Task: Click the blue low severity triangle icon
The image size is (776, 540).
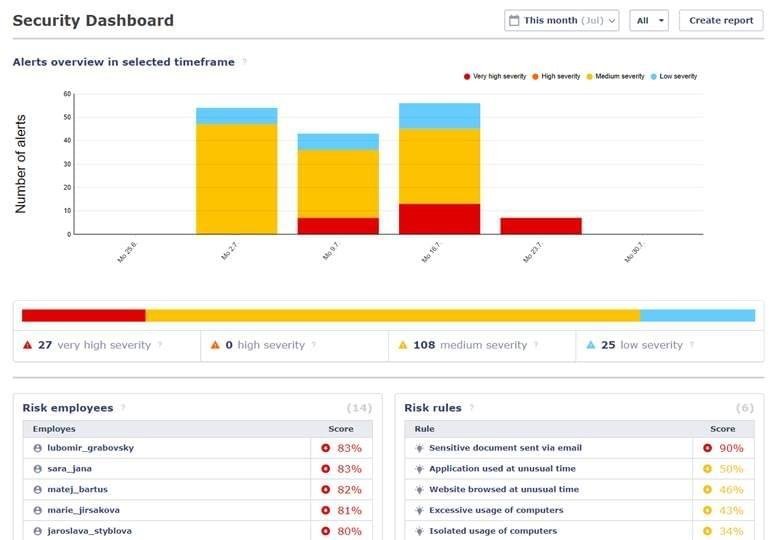Action: click(590, 345)
